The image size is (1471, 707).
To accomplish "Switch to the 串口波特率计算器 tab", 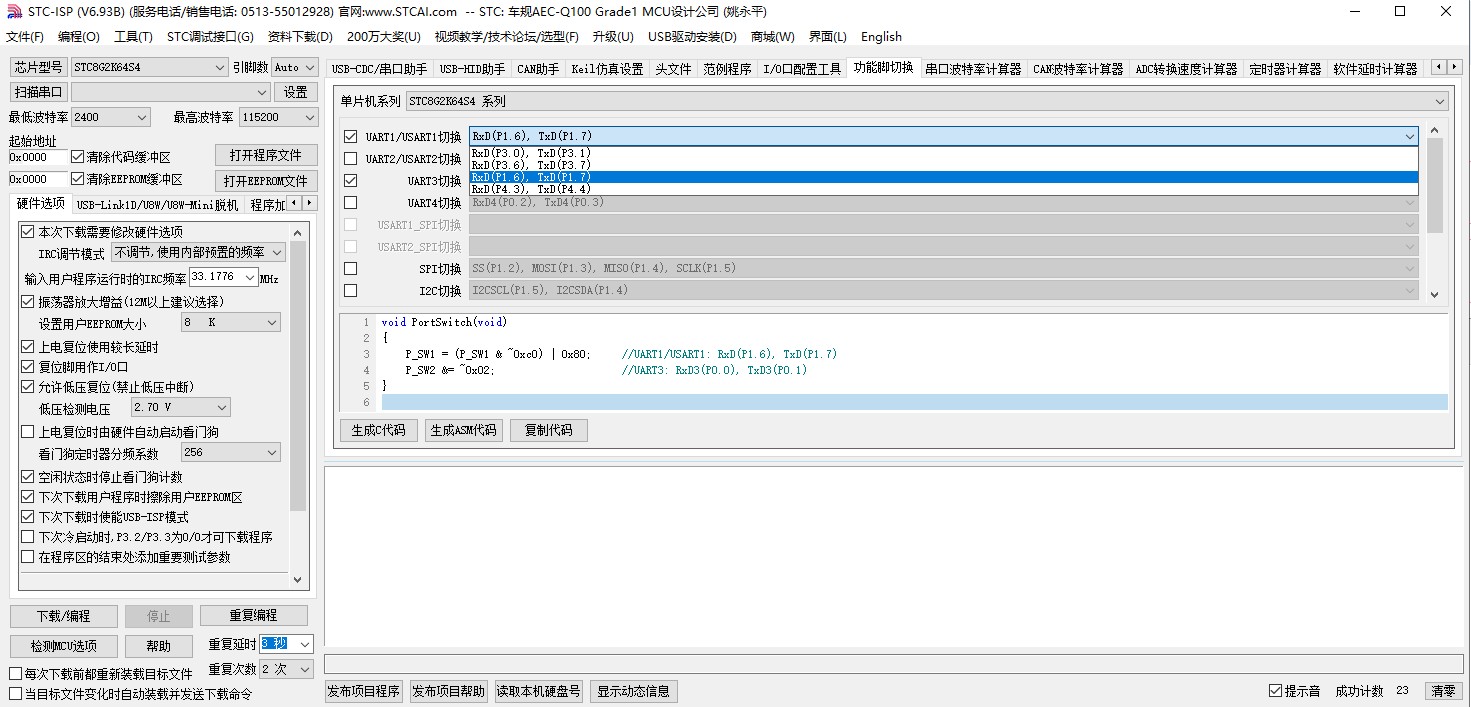I will click(973, 69).
